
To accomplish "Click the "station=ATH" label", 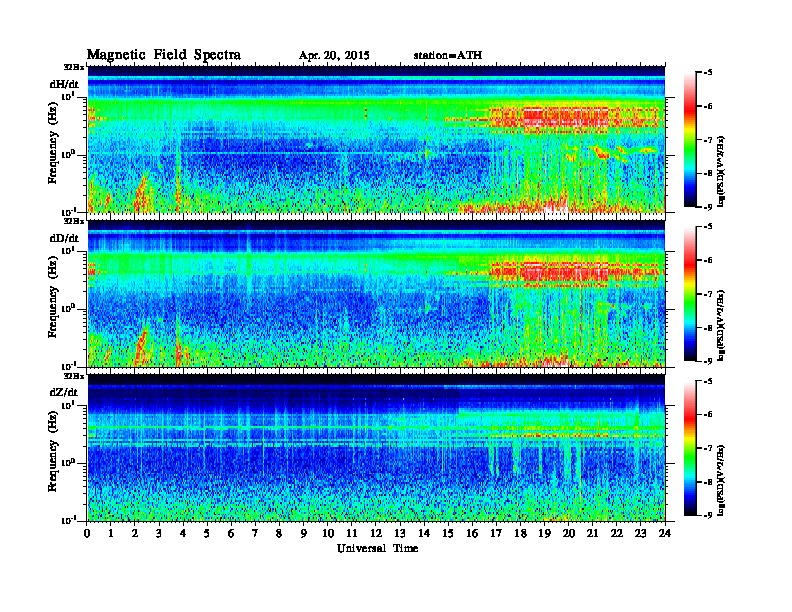I will 448,56.
